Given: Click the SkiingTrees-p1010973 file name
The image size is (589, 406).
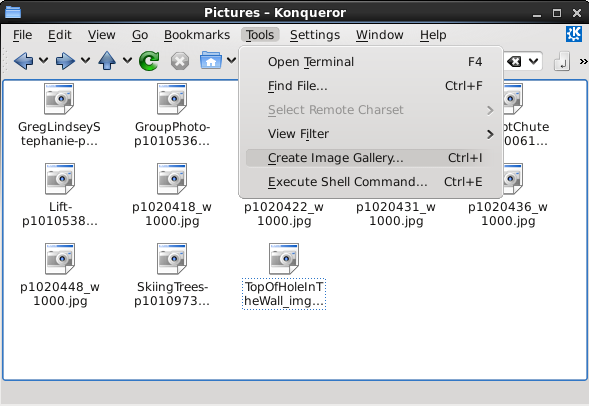Looking at the screenshot, I should pos(172,294).
